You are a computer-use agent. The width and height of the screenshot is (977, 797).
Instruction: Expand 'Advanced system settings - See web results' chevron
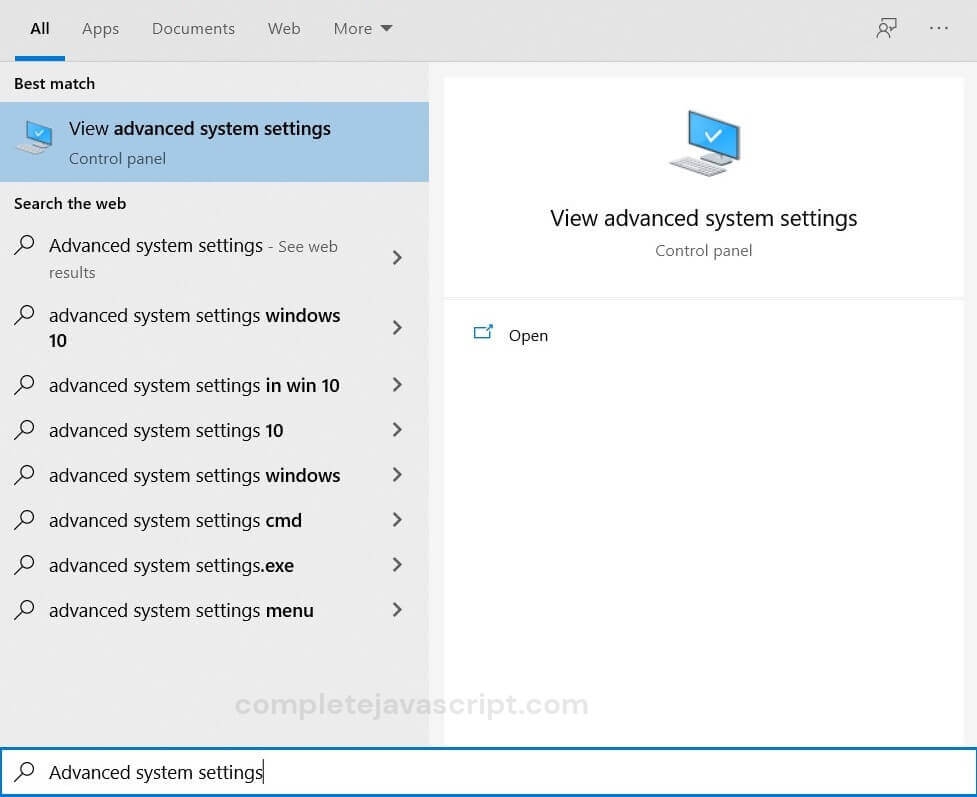point(397,257)
